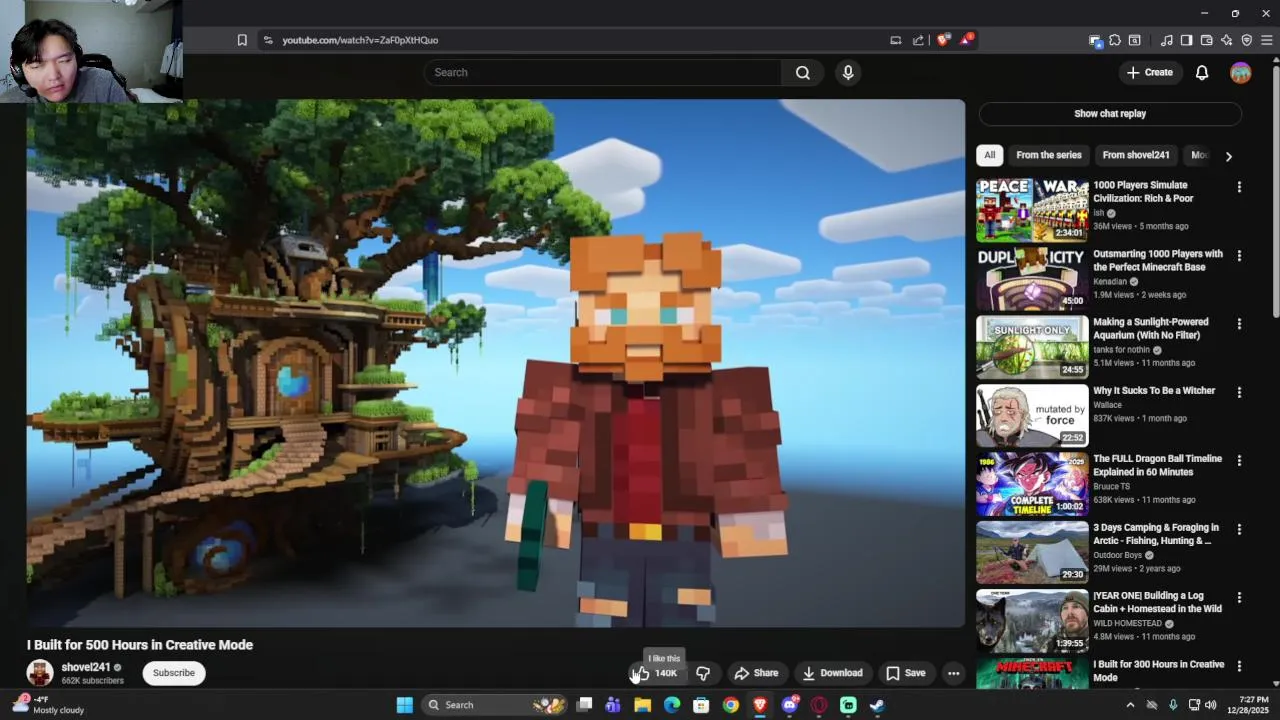Open Leo AI sparkle icon
The image size is (1280, 720).
click(1226, 40)
